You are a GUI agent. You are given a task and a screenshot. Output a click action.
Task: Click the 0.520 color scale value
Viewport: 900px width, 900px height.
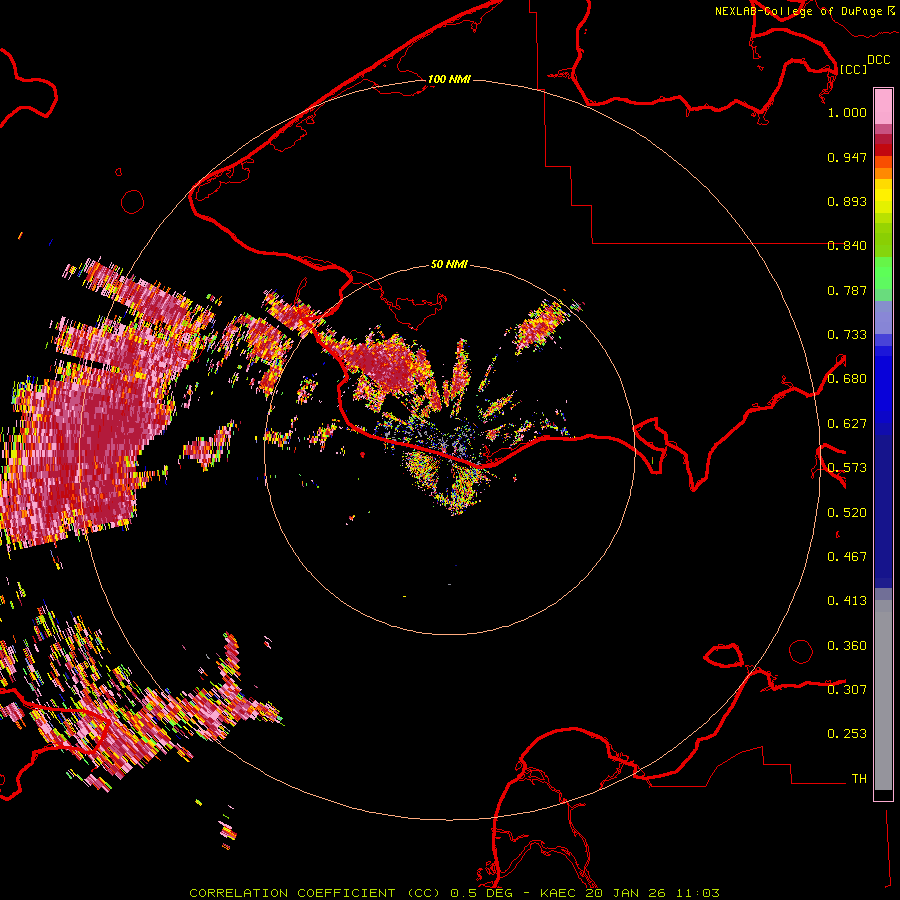coord(847,513)
